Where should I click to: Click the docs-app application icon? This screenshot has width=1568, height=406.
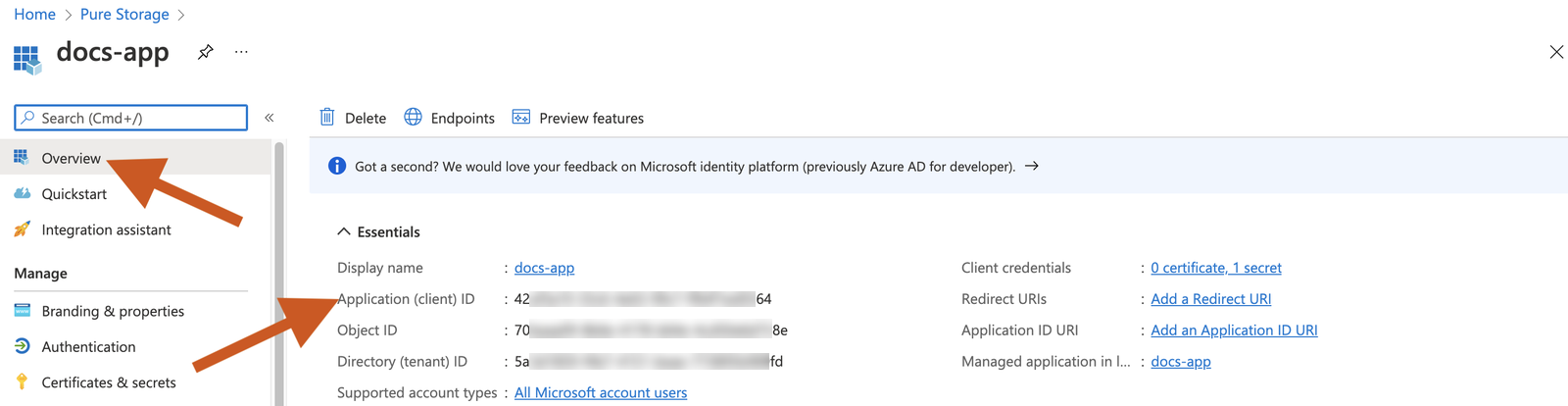[27, 59]
